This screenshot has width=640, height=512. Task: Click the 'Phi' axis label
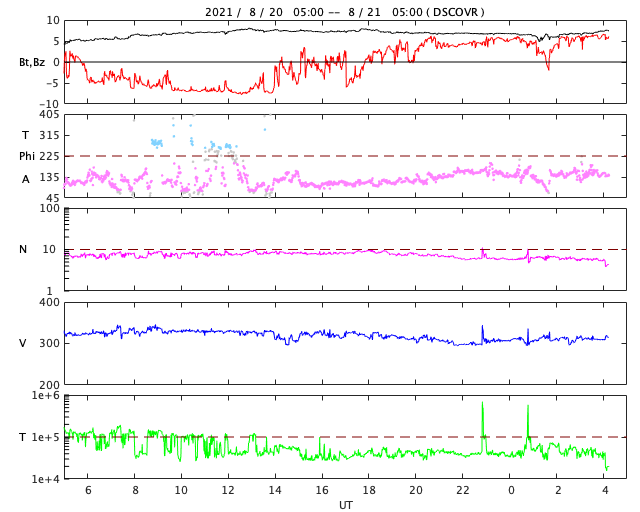(x=27, y=156)
